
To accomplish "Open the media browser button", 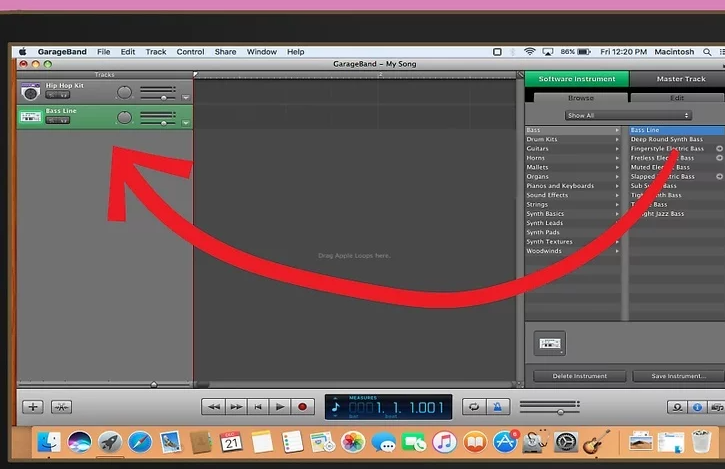I will point(717,407).
